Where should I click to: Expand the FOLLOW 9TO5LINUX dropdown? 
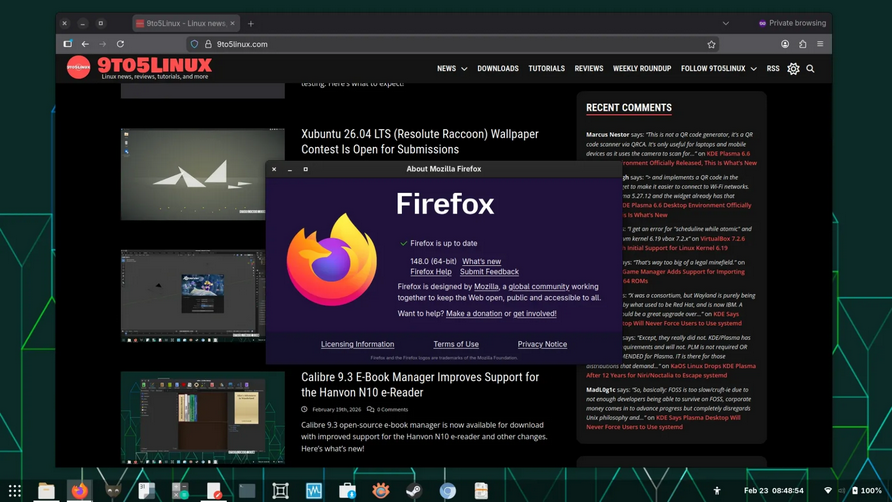pos(718,69)
